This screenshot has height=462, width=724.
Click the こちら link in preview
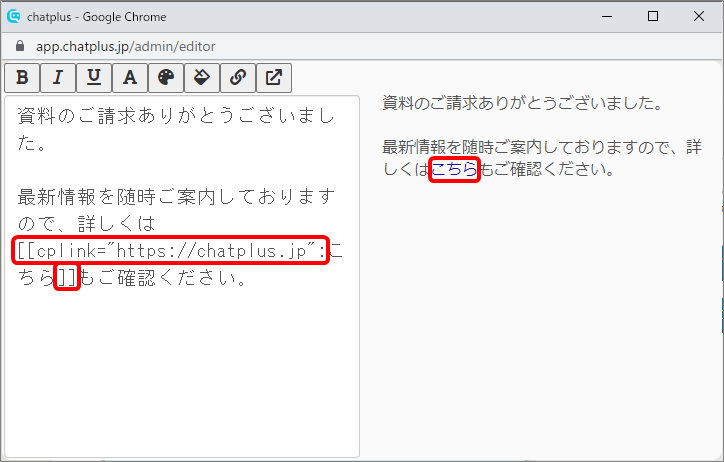[454, 169]
